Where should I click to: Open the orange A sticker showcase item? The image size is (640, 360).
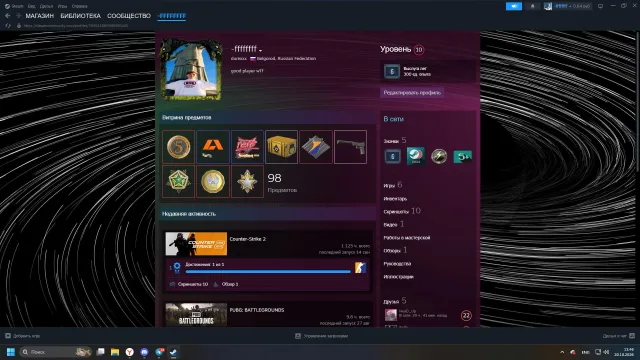213,147
